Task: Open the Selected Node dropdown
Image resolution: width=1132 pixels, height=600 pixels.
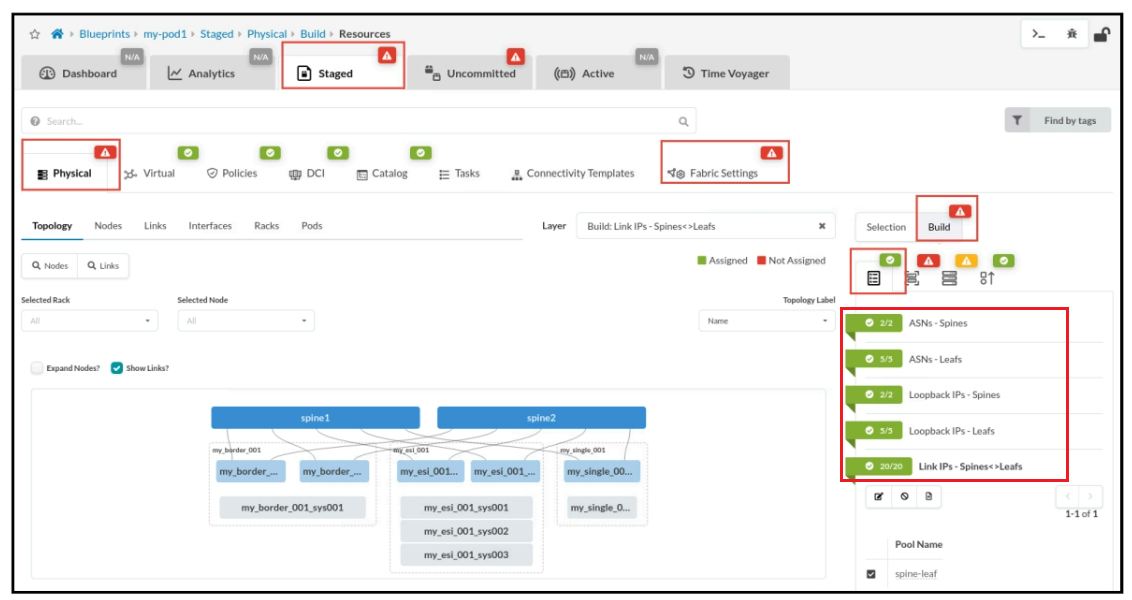Action: (x=245, y=321)
